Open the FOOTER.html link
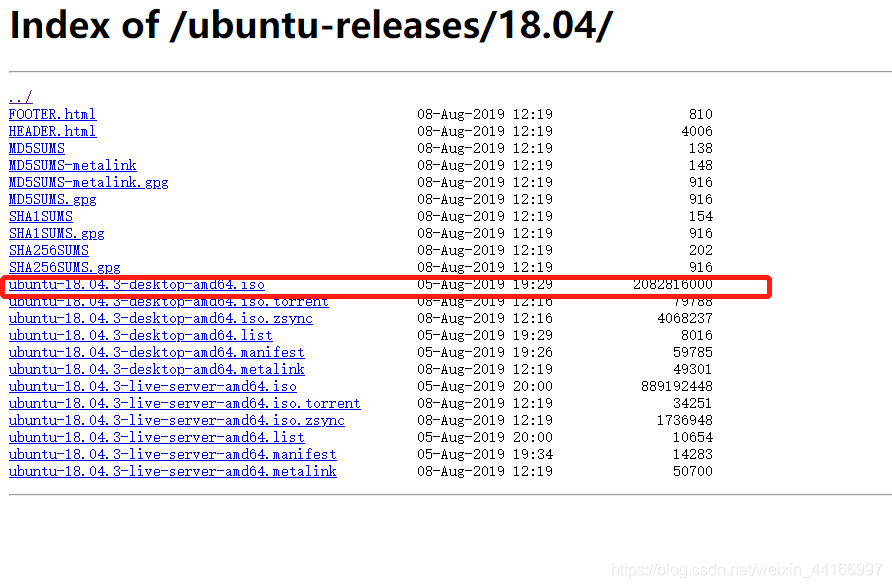 tap(52, 114)
